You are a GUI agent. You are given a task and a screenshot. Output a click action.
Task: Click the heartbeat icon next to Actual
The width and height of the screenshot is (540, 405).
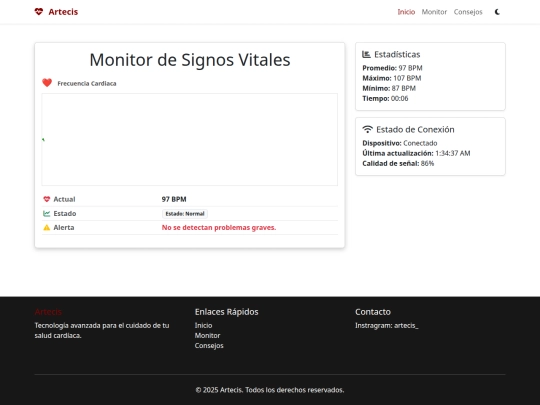[x=46, y=199]
